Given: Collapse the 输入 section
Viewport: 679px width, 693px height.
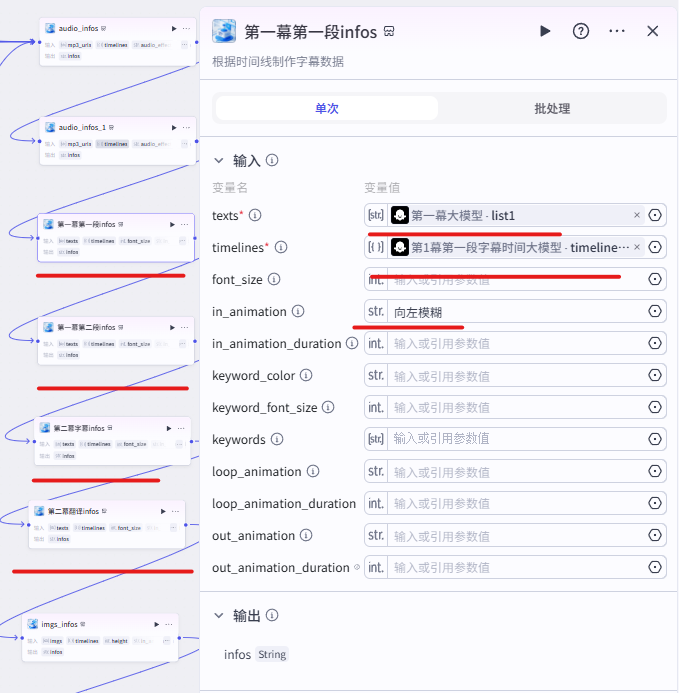Looking at the screenshot, I should [x=219, y=160].
